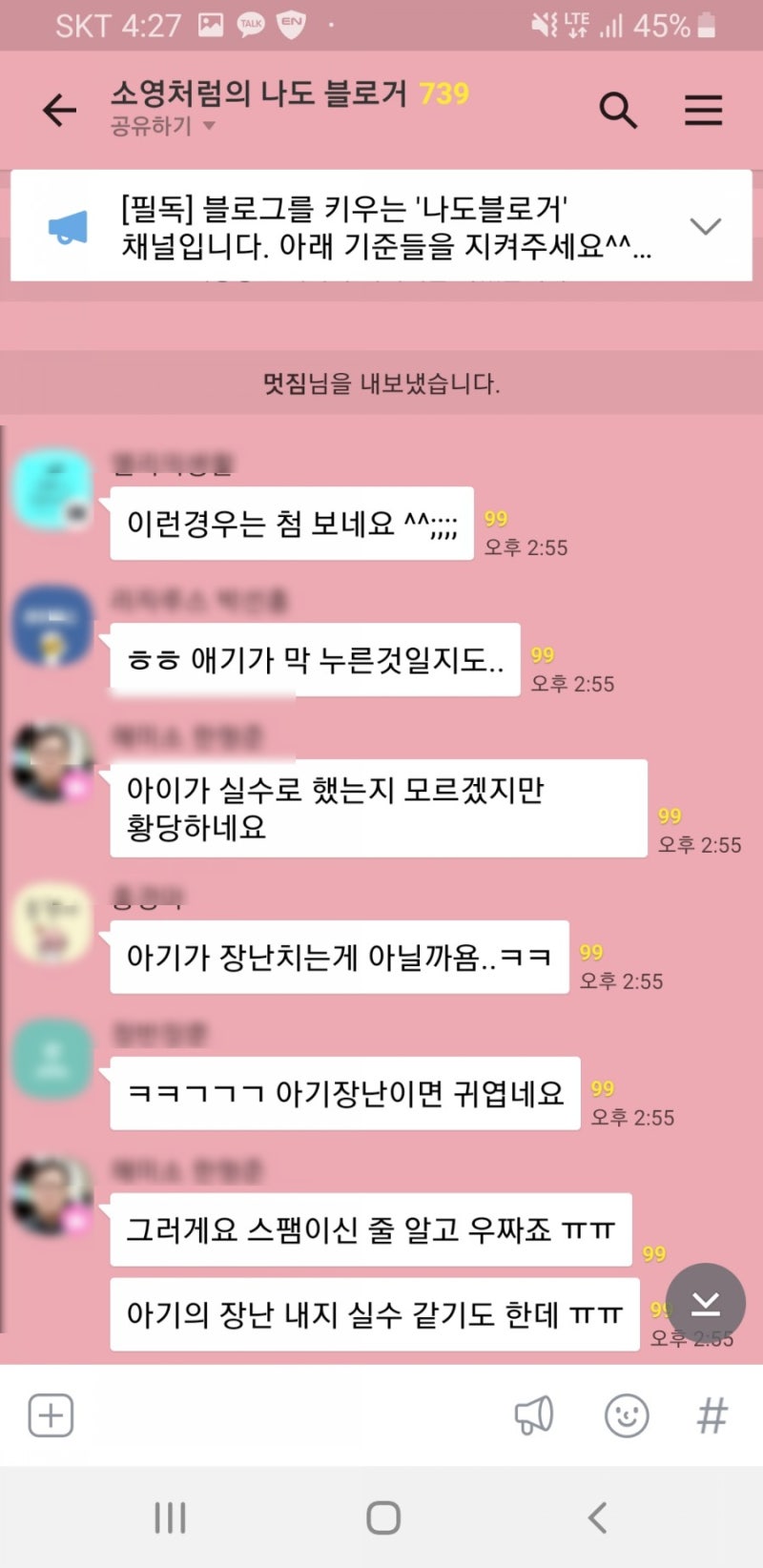Tap the message bubble 이런경우는 첨 보네요
This screenshot has width=763, height=1568.
[x=292, y=524]
